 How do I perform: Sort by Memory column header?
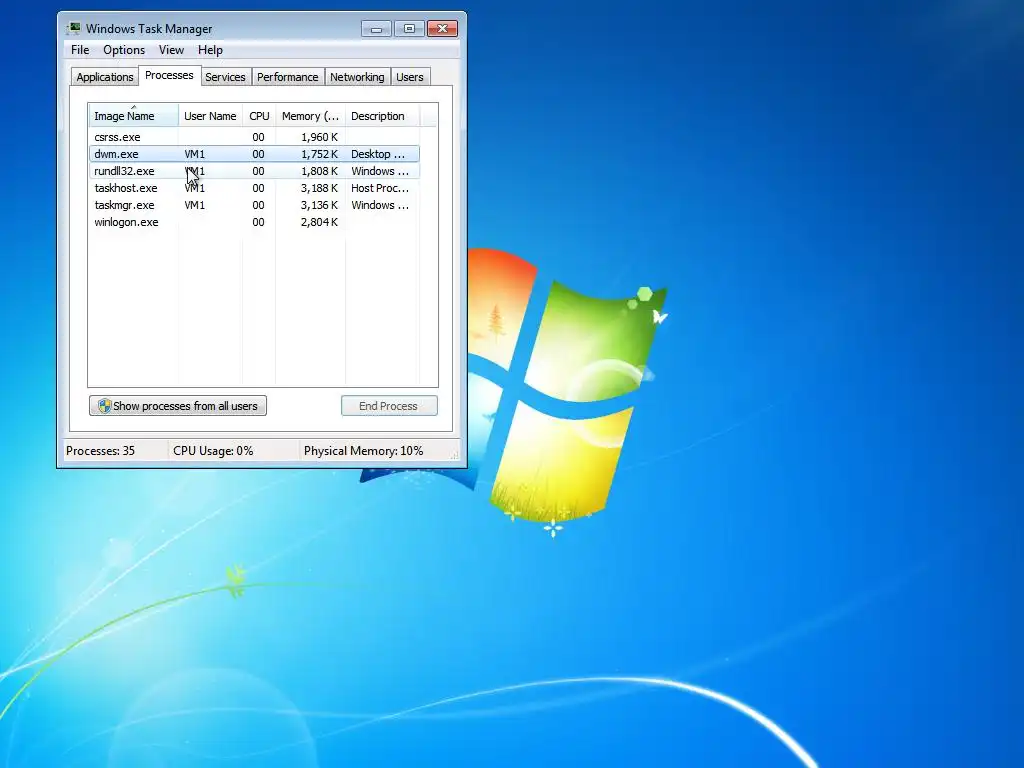pyautogui.click(x=310, y=116)
